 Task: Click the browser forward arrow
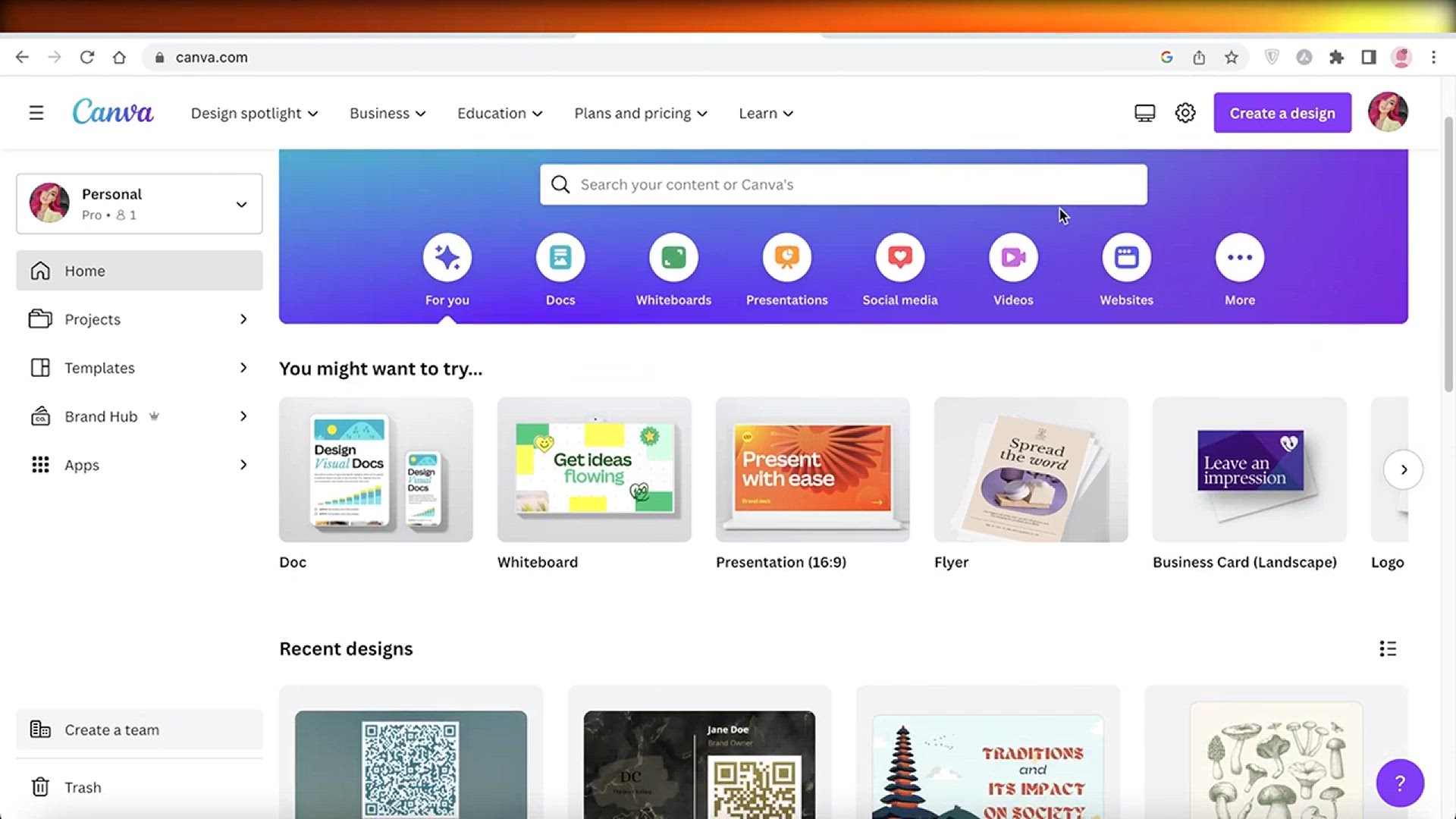click(55, 57)
